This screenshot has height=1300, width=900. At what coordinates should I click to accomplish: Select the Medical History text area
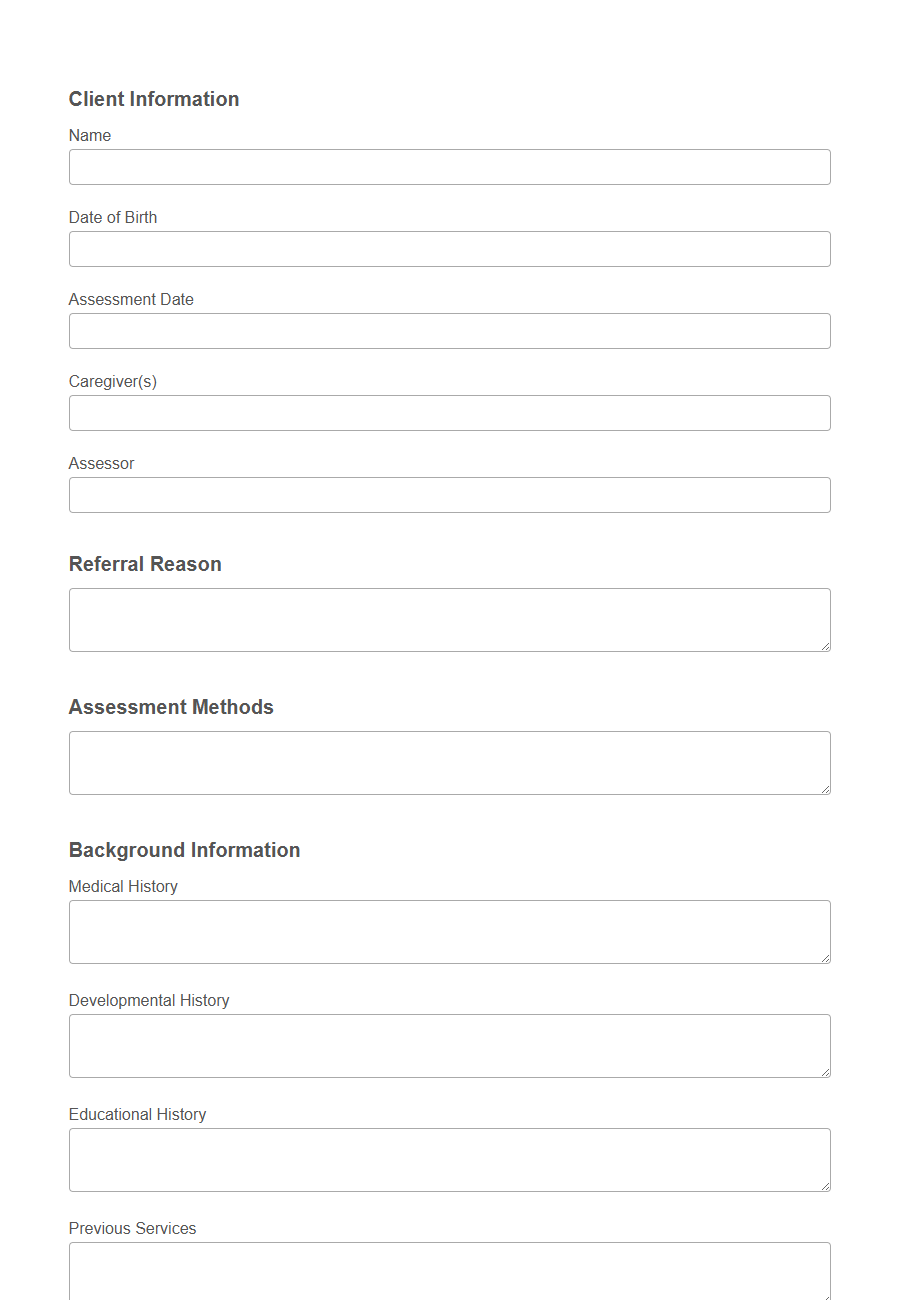click(449, 930)
